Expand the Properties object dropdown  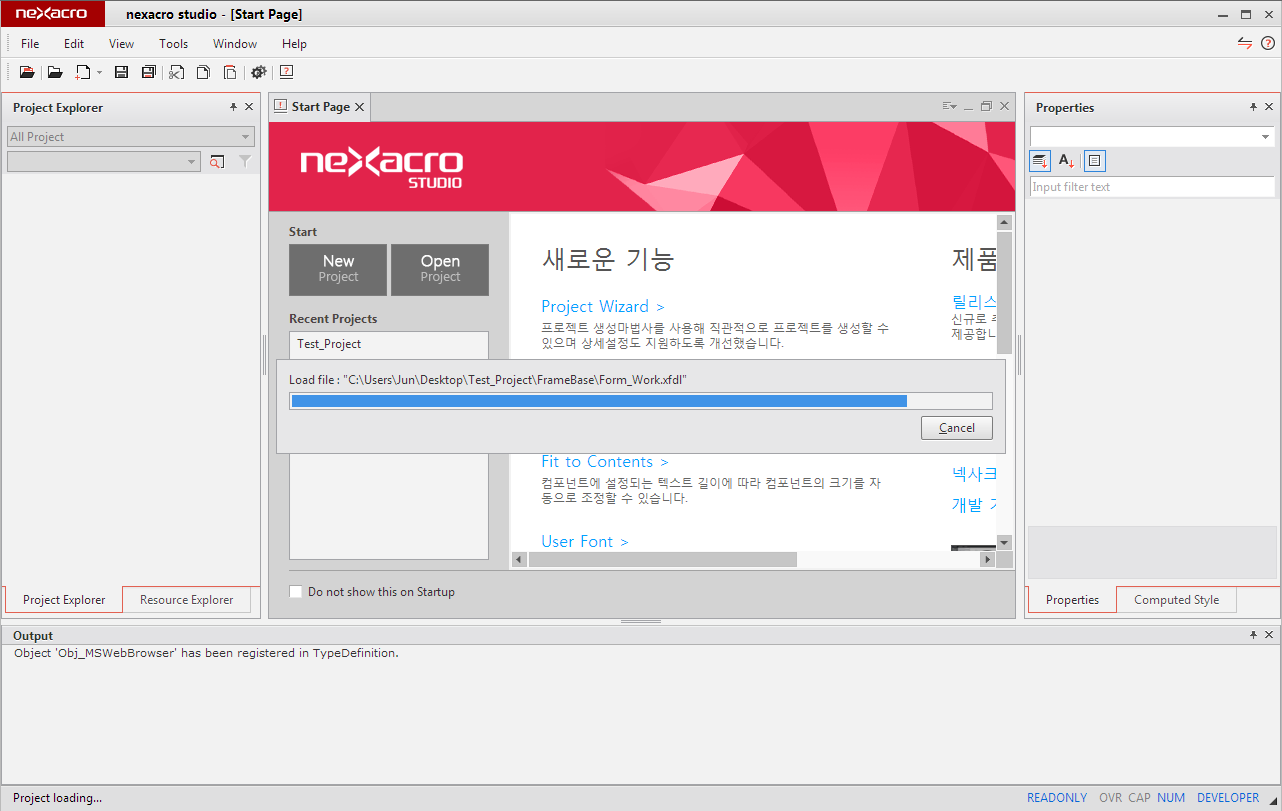1265,137
